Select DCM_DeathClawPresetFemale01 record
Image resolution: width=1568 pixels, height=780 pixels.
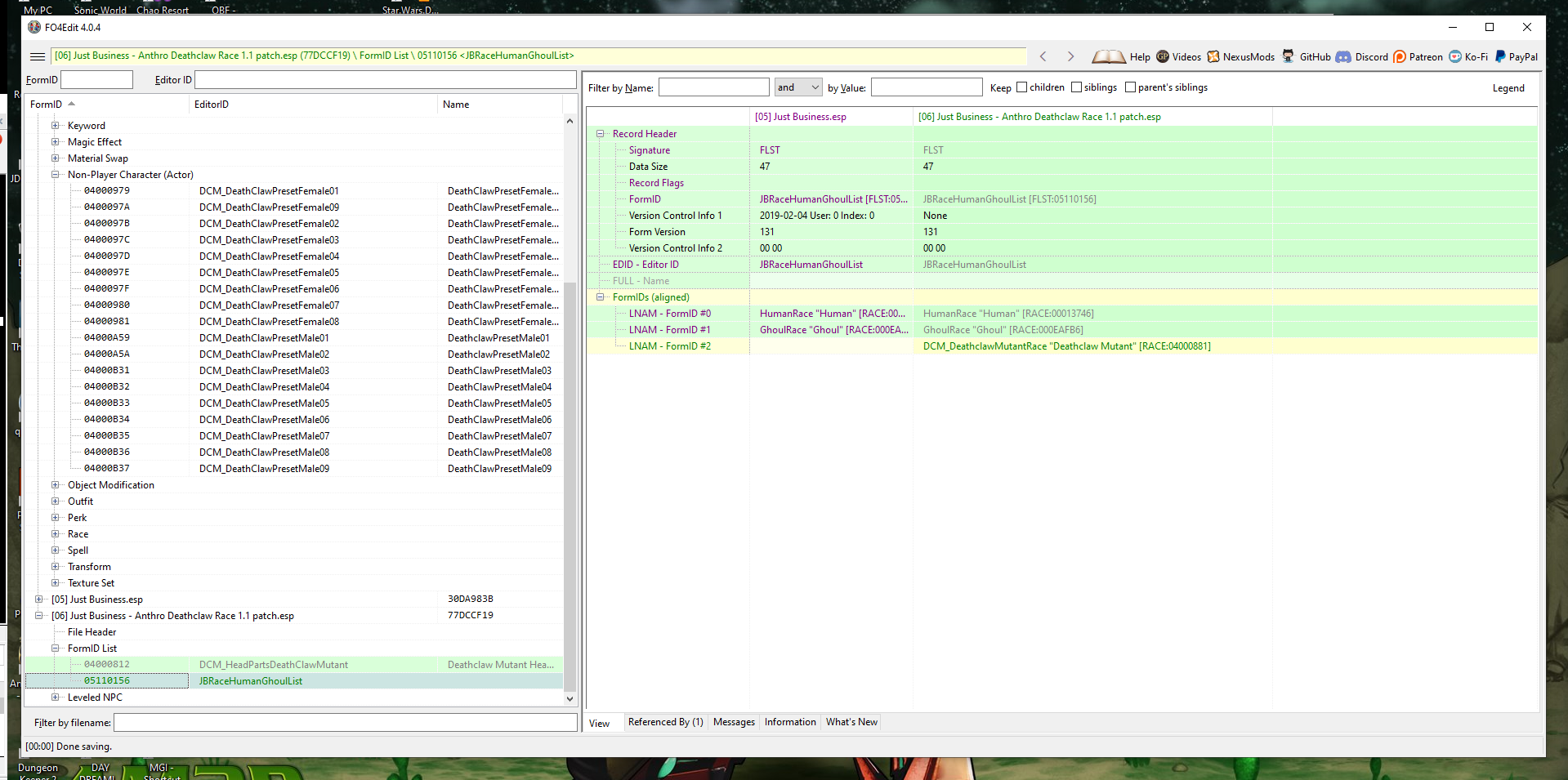click(x=294, y=191)
